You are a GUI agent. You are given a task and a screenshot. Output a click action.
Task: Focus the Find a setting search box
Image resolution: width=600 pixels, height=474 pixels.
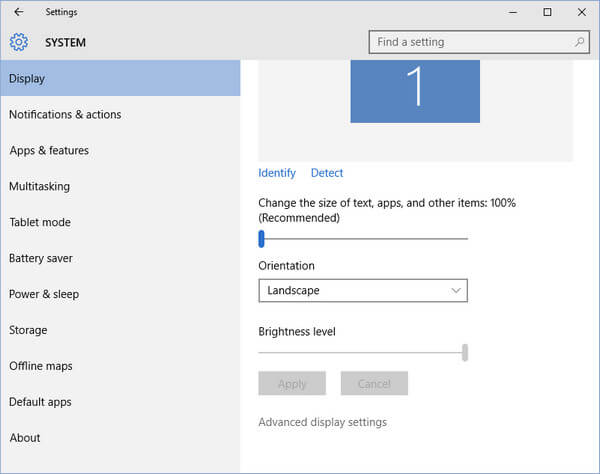(x=479, y=42)
